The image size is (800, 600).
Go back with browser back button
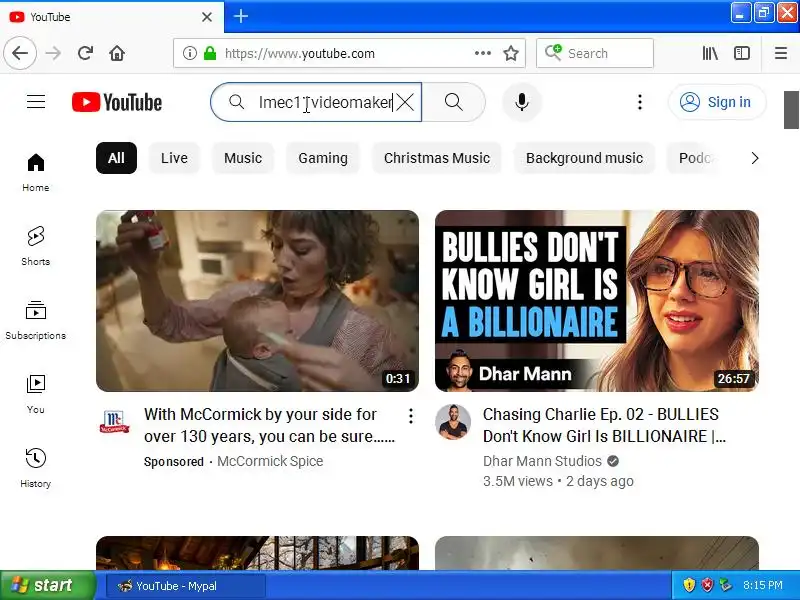[20, 53]
